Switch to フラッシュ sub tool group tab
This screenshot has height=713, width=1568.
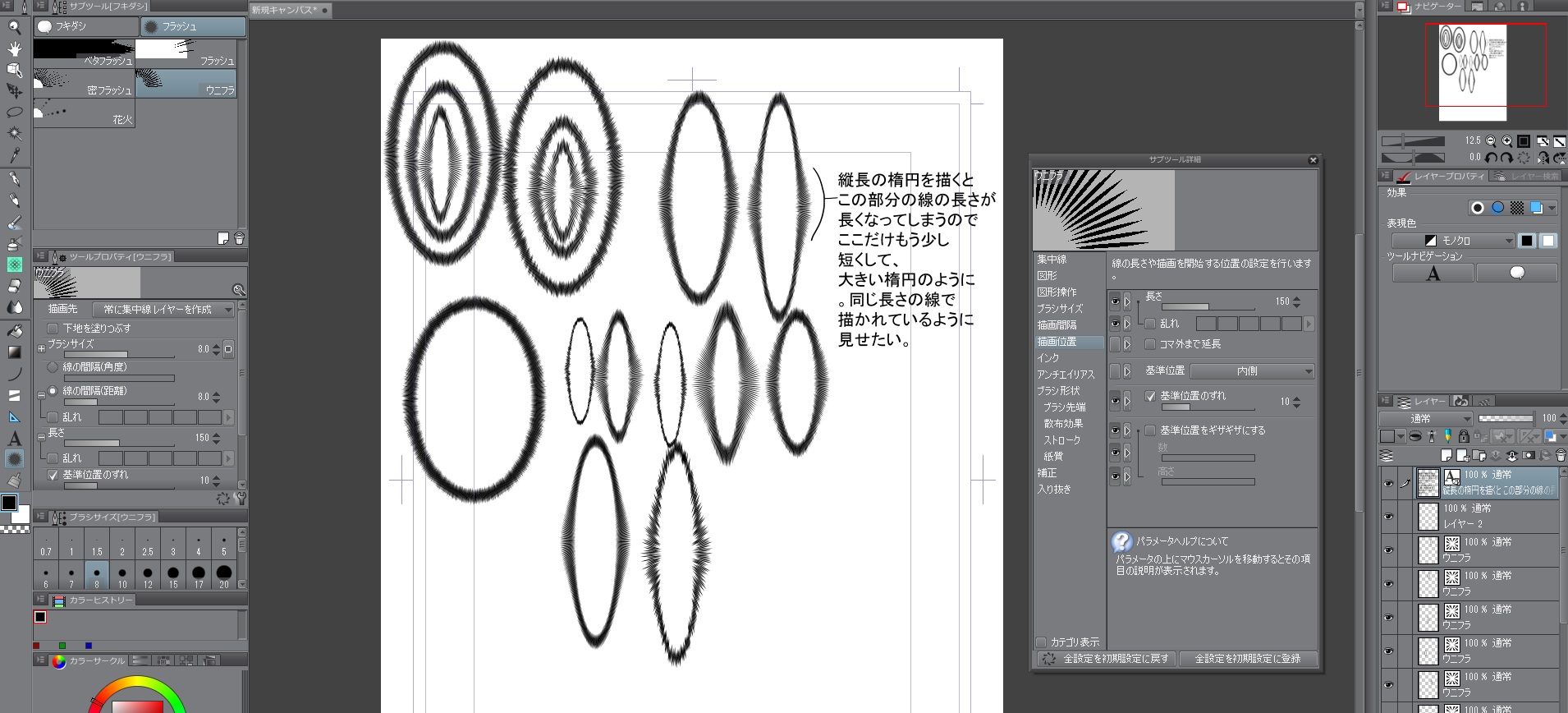tap(193, 26)
